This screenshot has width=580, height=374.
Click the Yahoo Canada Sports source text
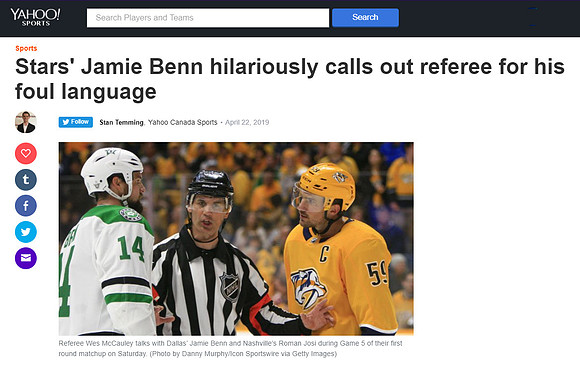[183, 122]
